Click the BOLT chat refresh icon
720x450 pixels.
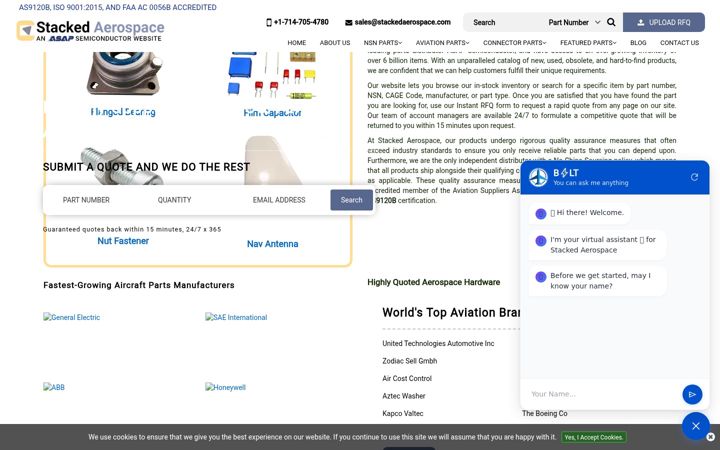point(694,177)
